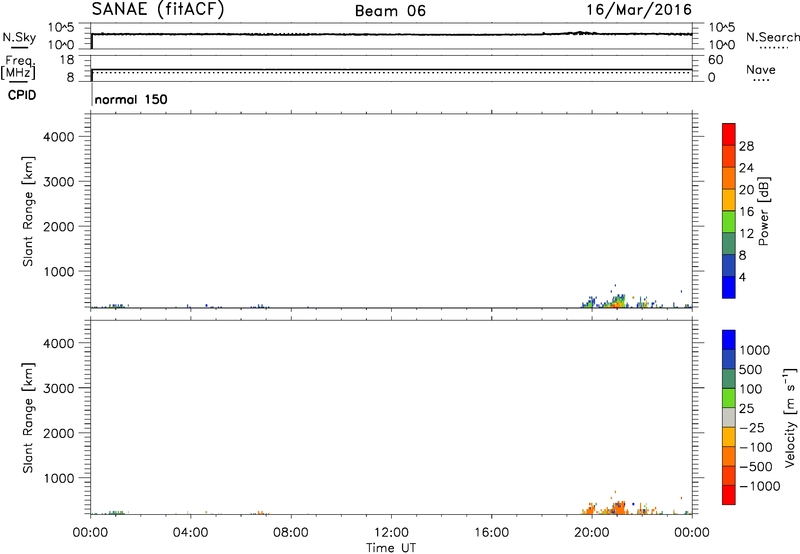This screenshot has height=554, width=800.
Task: Click the 4 label on power colorbar
Action: point(742,277)
